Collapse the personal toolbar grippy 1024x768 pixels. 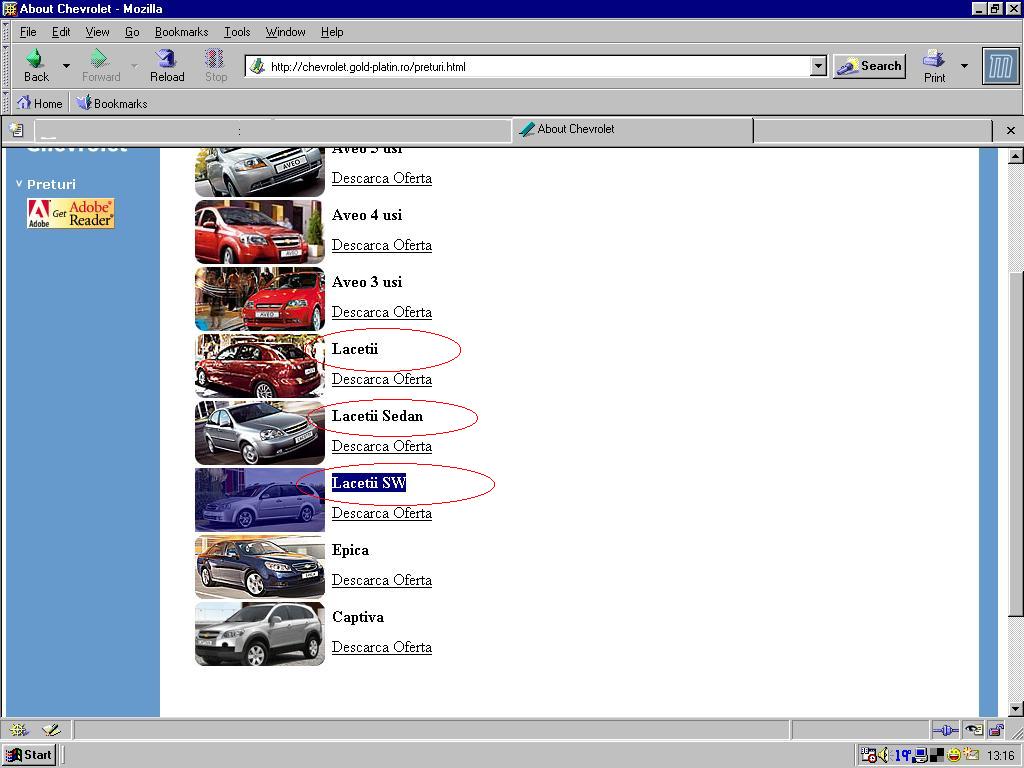coord(7,103)
